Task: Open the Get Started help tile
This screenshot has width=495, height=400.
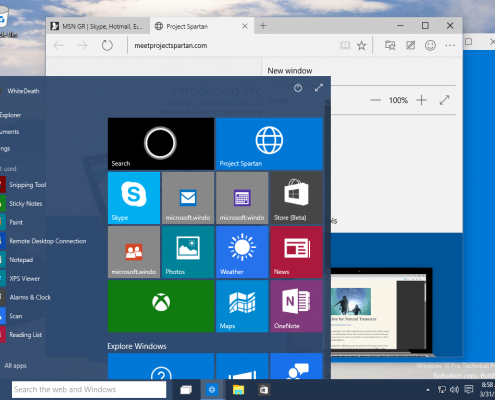Action: pyautogui.click(x=161, y=366)
